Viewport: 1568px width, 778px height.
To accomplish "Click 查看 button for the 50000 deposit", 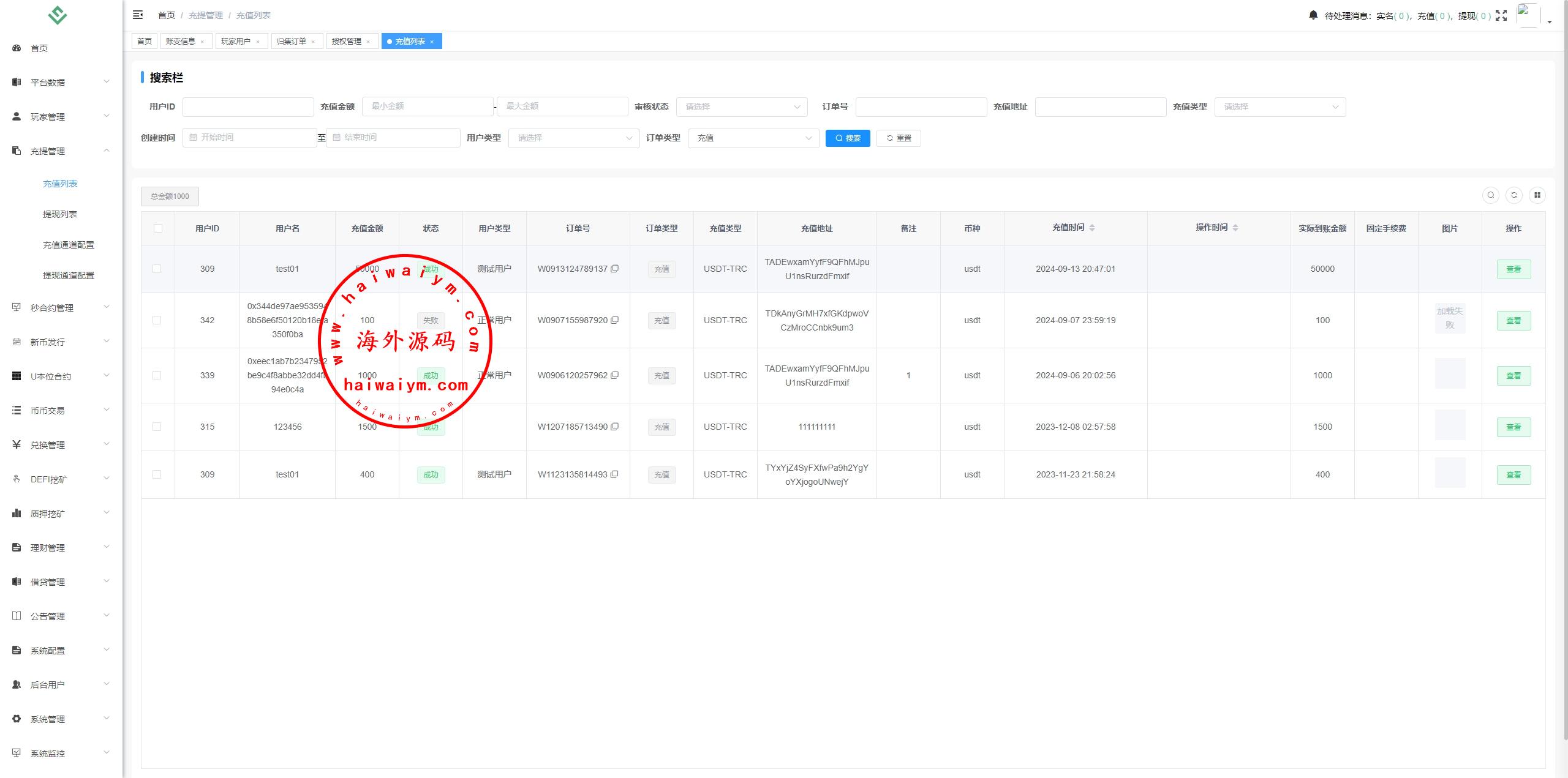I will point(1513,269).
